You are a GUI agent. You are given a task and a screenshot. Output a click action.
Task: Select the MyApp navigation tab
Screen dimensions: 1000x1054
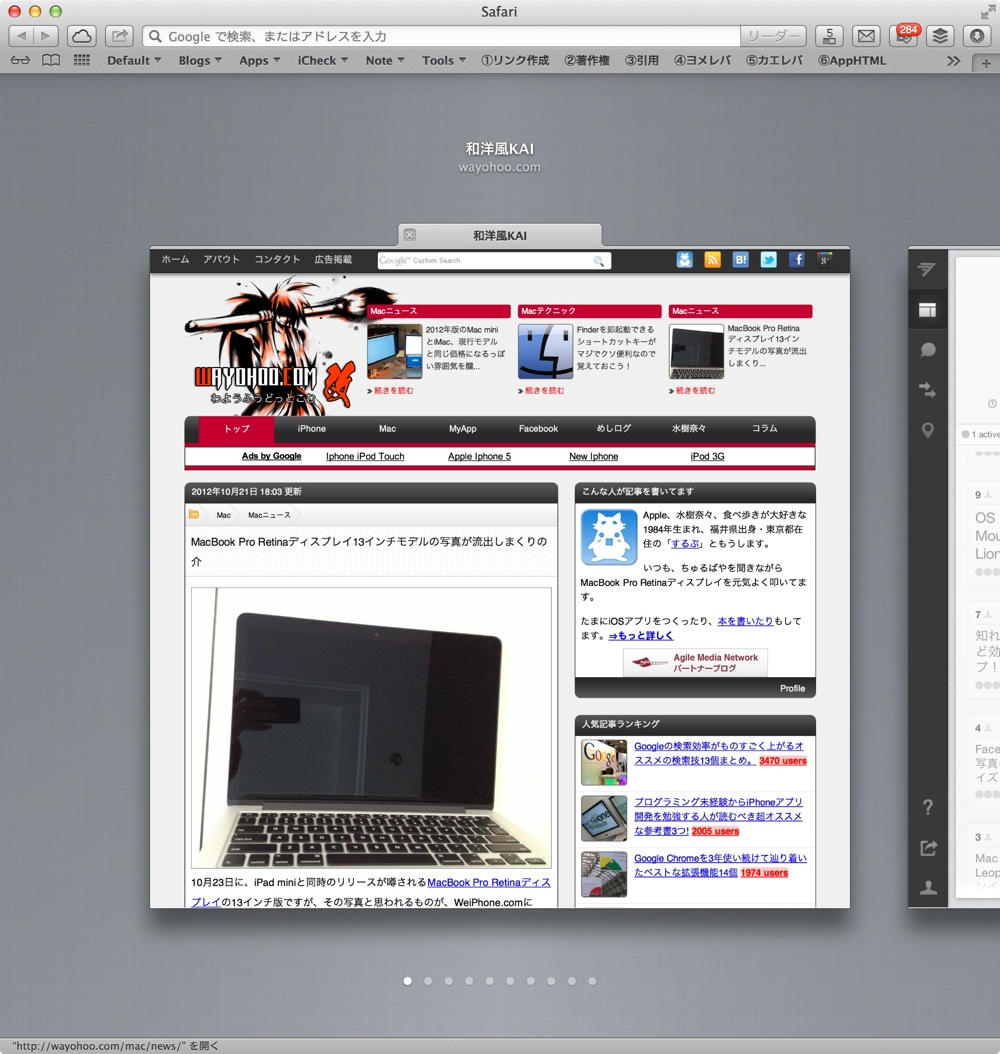click(x=462, y=429)
